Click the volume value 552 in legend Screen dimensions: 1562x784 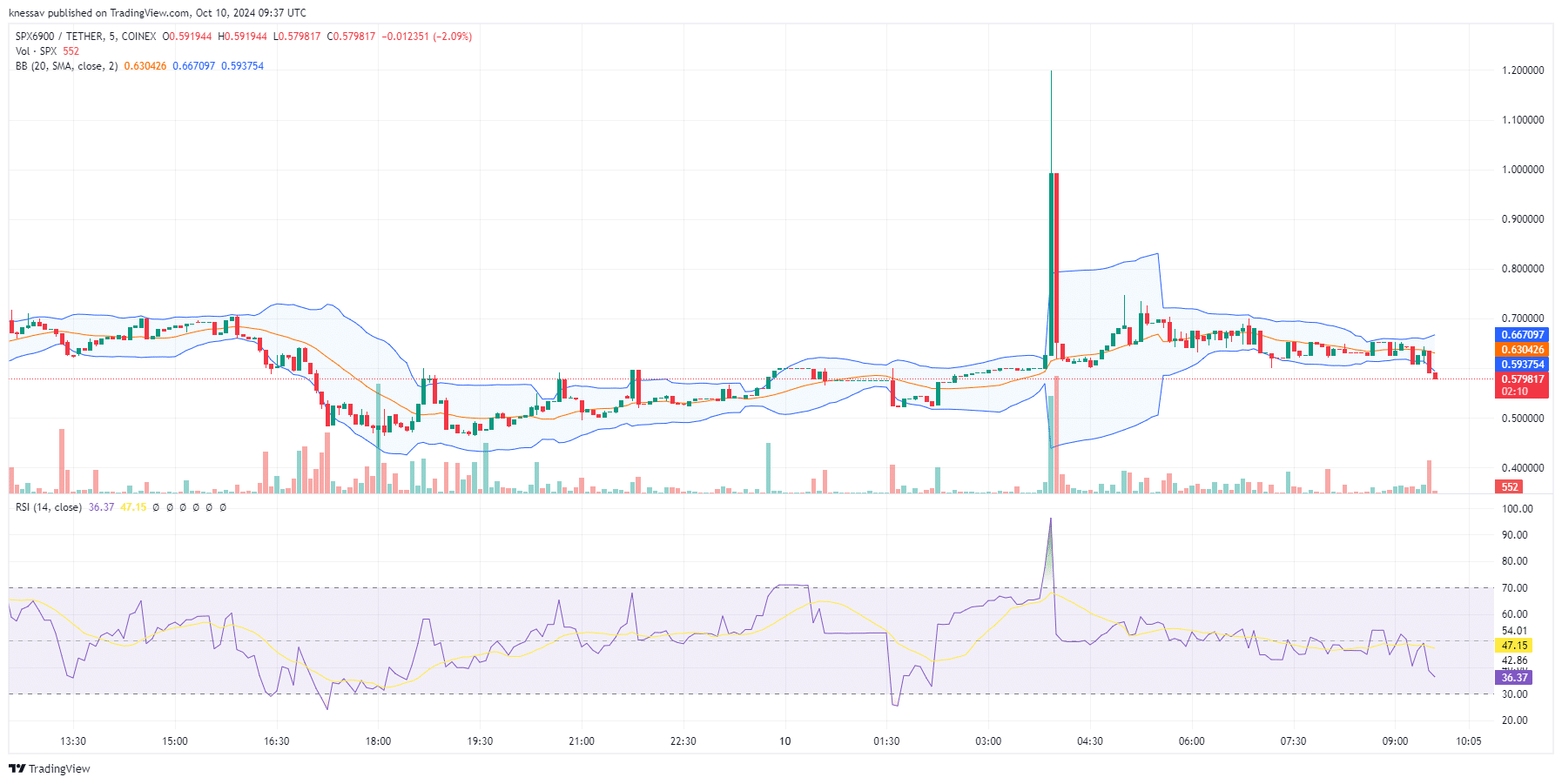(x=71, y=51)
